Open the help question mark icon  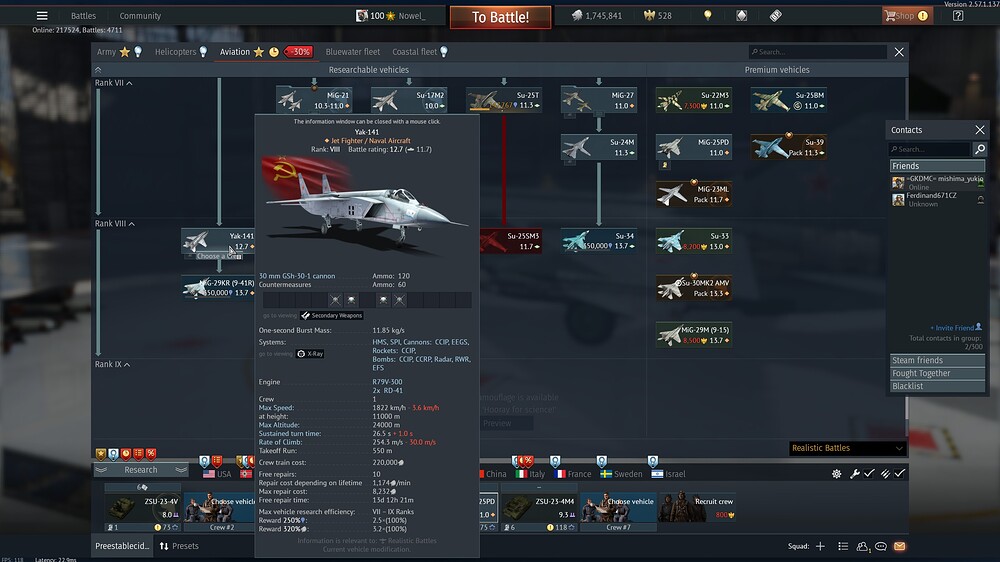958,16
